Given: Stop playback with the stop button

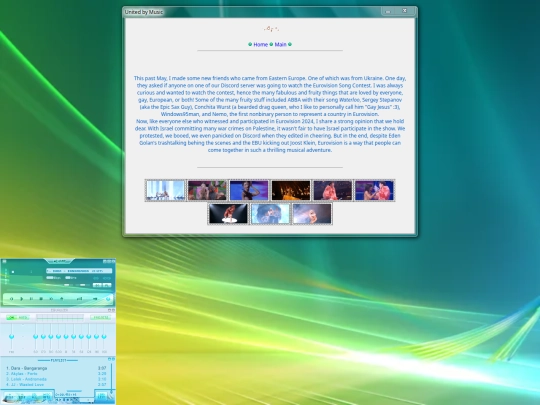Looking at the screenshot, I should (41, 299).
